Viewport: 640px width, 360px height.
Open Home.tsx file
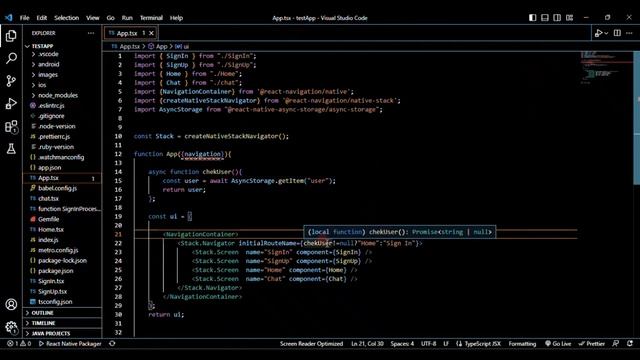(x=51, y=229)
